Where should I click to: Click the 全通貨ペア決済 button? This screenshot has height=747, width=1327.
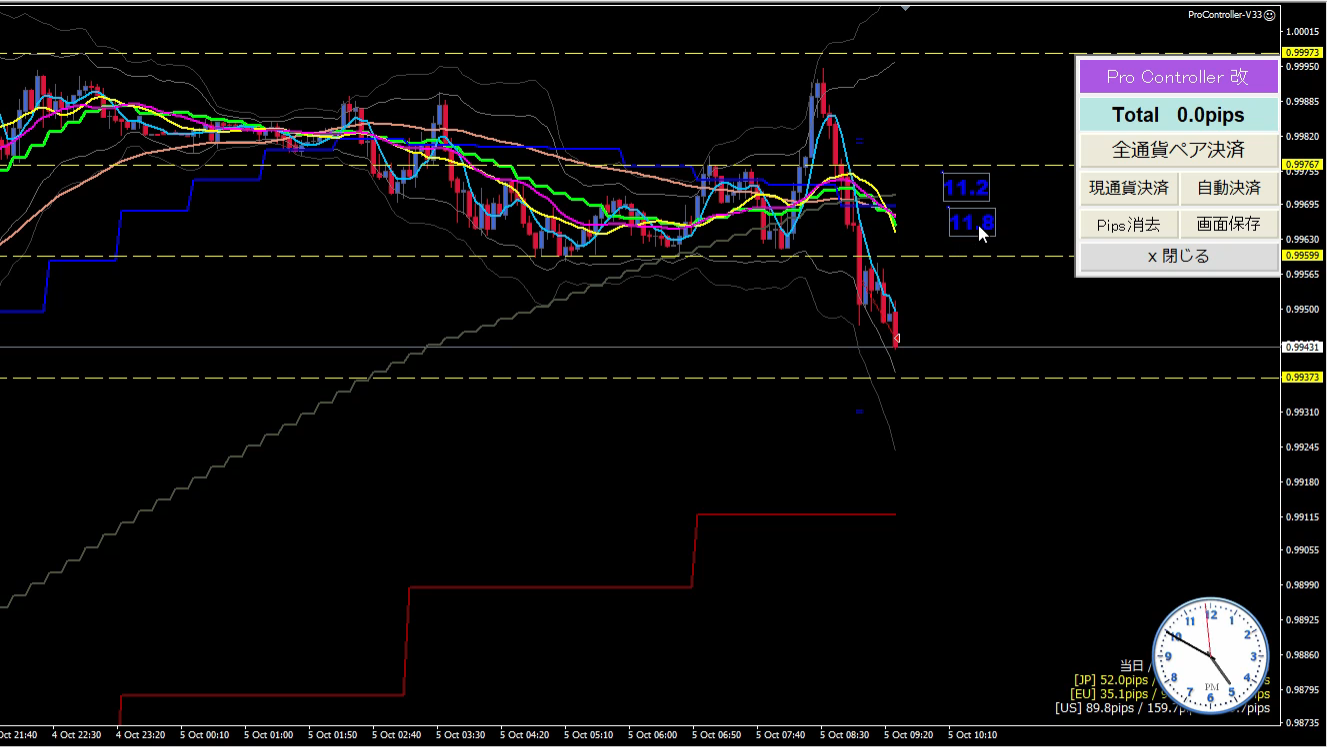[x=1178, y=151]
